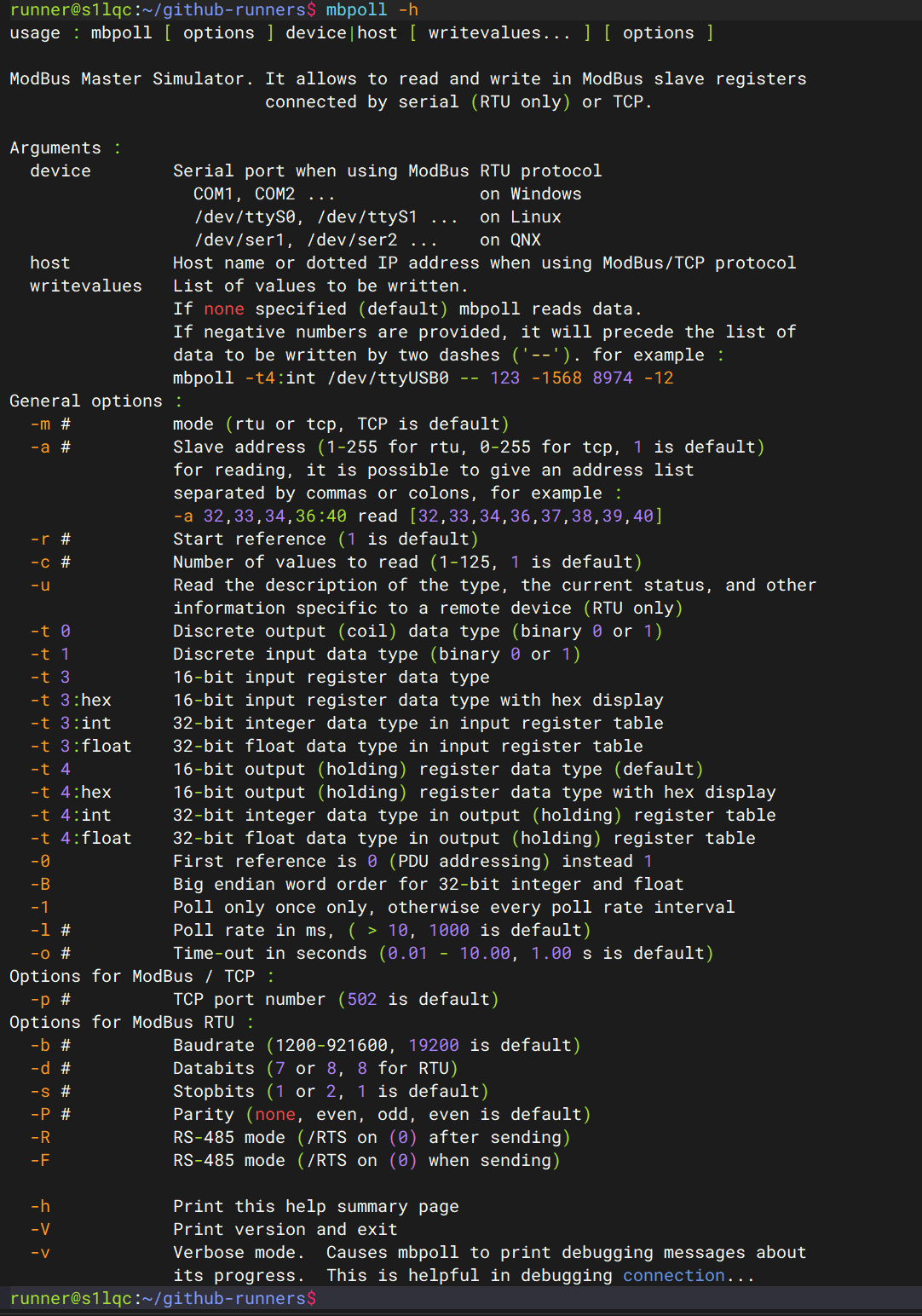Click the 'writevalues' argument name under Arguments
The width and height of the screenshot is (922, 1316).
[86, 286]
